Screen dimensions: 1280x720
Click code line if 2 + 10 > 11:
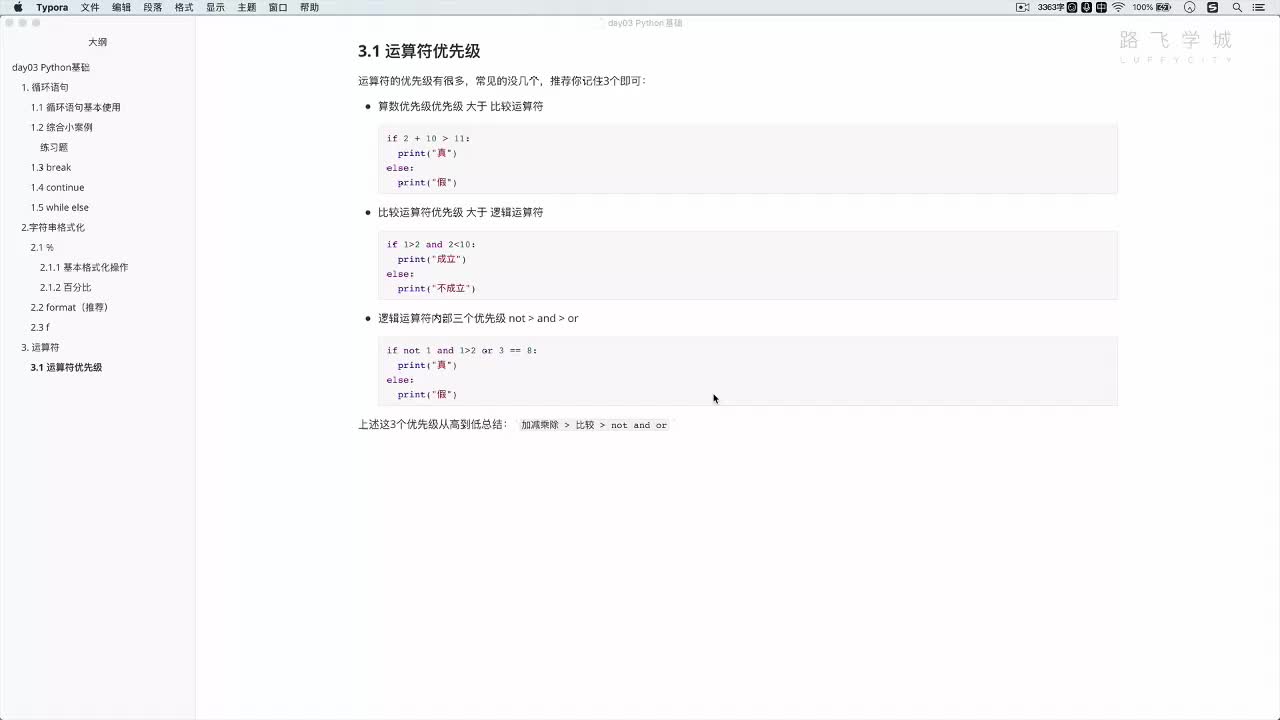click(428, 138)
